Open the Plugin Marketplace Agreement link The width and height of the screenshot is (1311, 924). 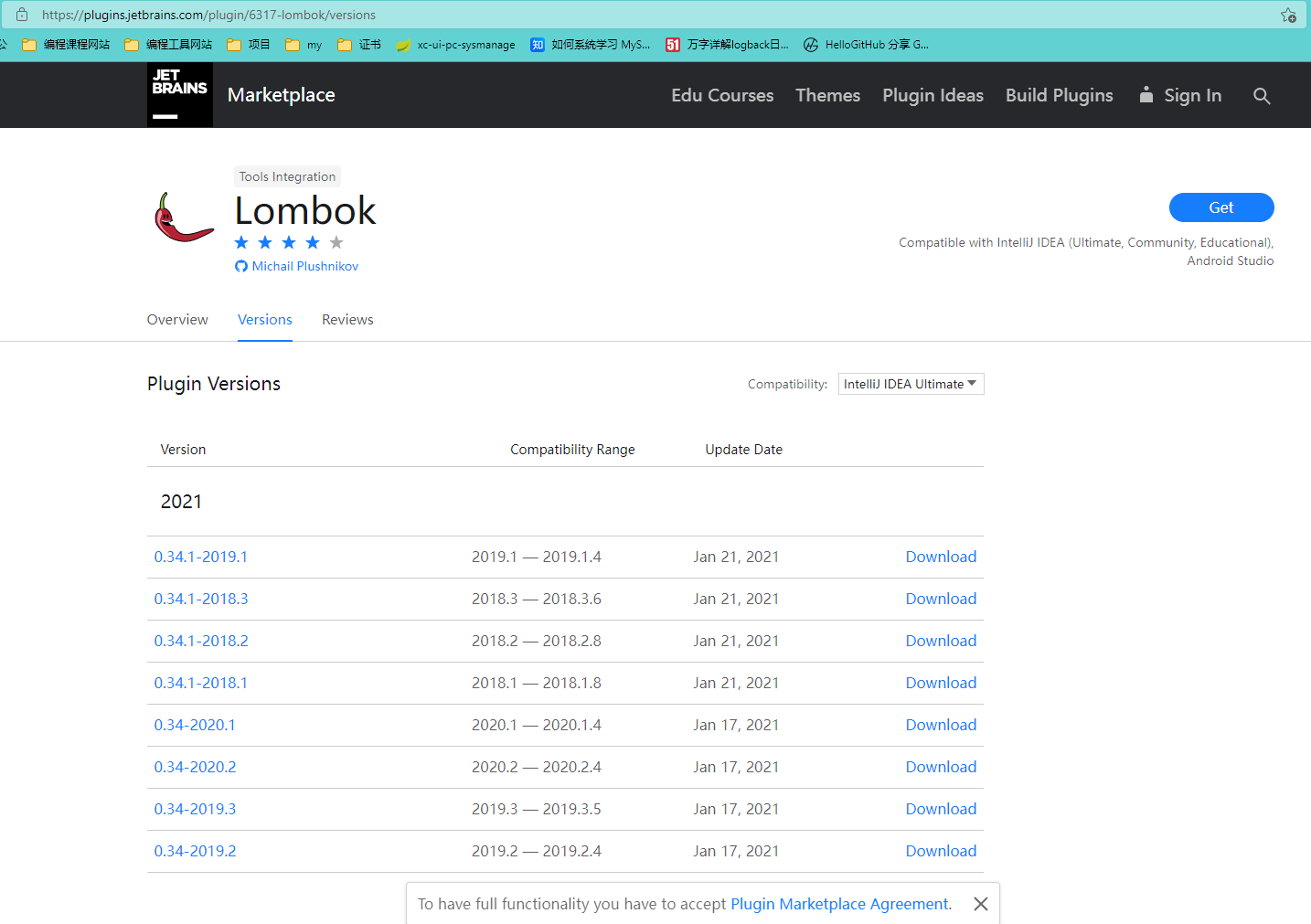pyautogui.click(x=839, y=904)
